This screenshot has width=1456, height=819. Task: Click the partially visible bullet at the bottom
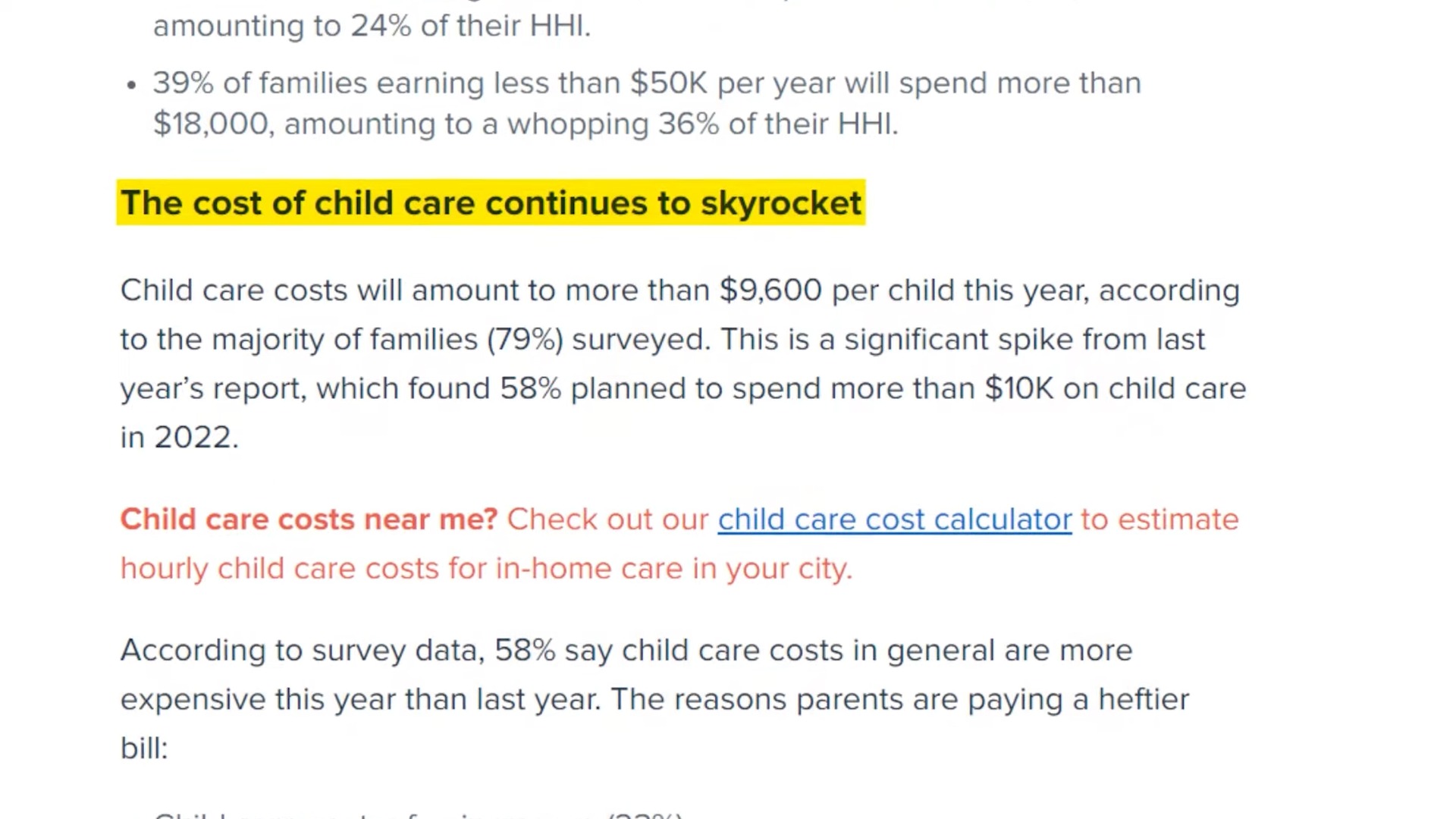(x=417, y=814)
